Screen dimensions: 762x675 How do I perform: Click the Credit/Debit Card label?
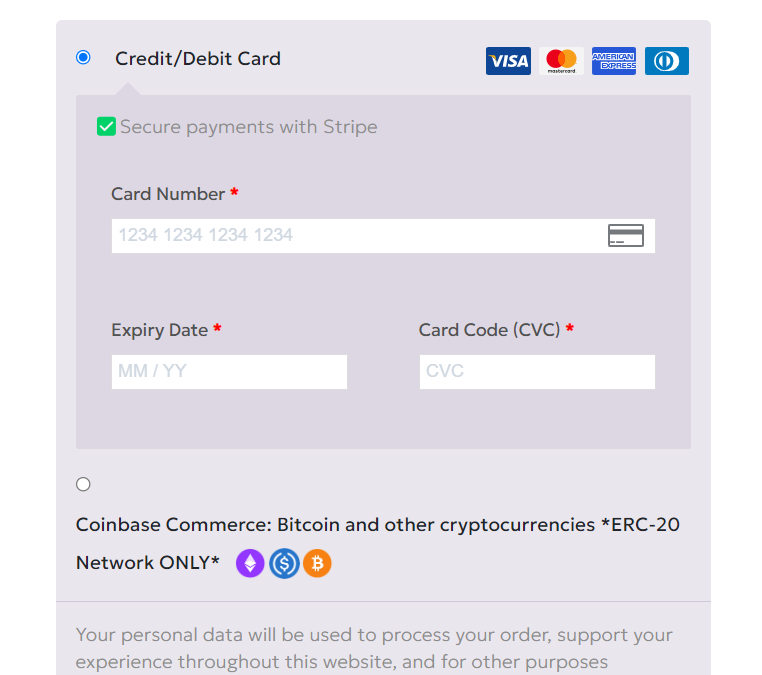[198, 59]
